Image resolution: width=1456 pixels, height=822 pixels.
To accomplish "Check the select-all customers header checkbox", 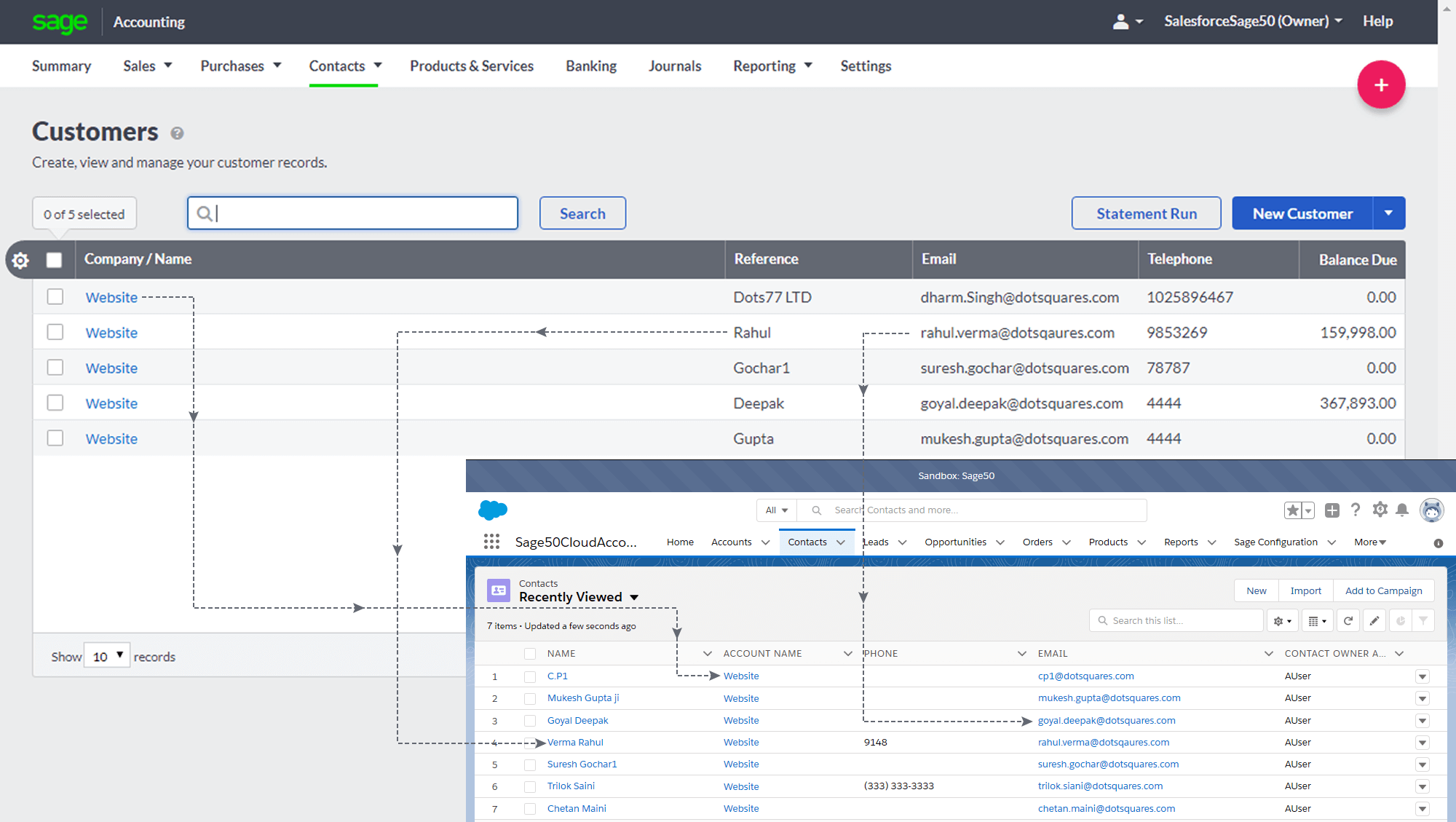I will click(54, 260).
